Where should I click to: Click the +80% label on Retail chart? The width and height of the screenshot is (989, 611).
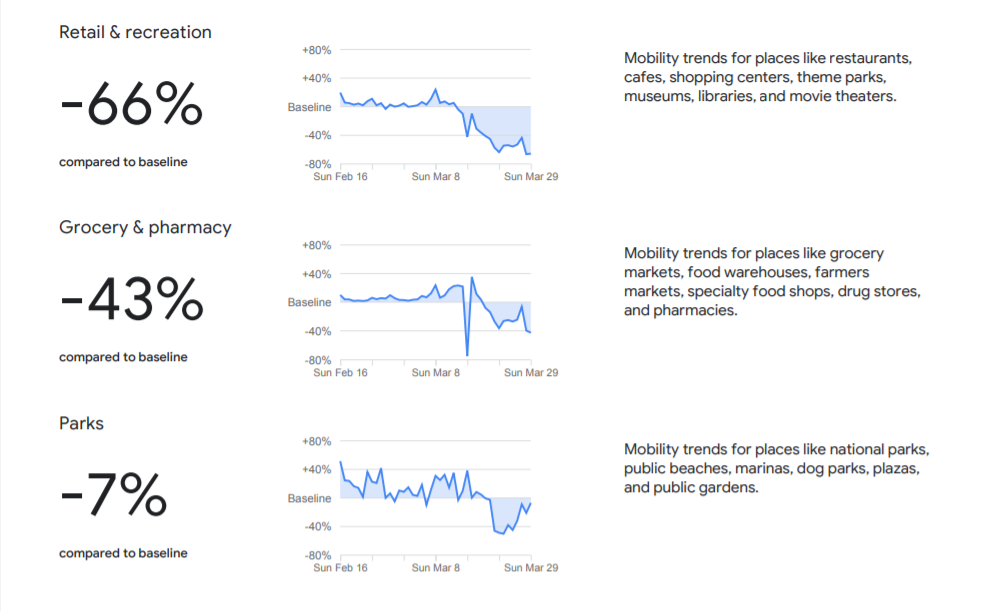[x=316, y=50]
